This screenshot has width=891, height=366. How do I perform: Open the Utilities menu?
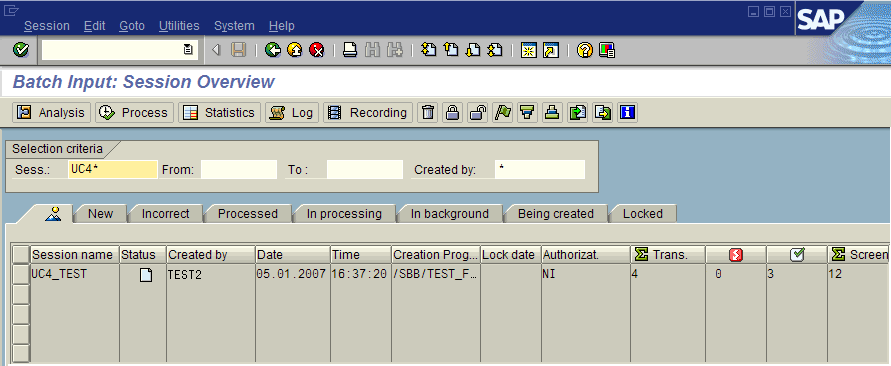[179, 26]
